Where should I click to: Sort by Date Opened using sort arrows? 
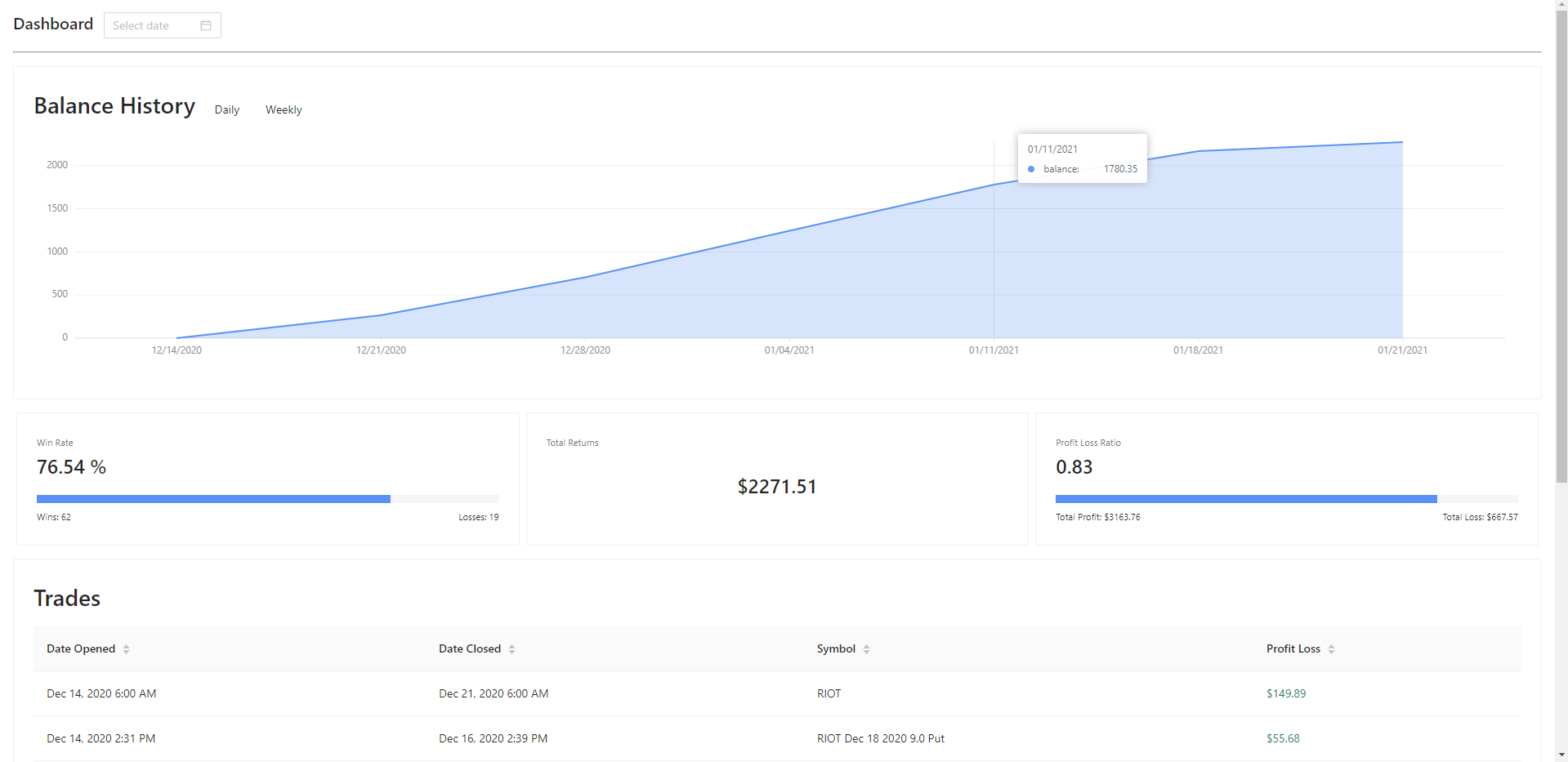click(126, 649)
